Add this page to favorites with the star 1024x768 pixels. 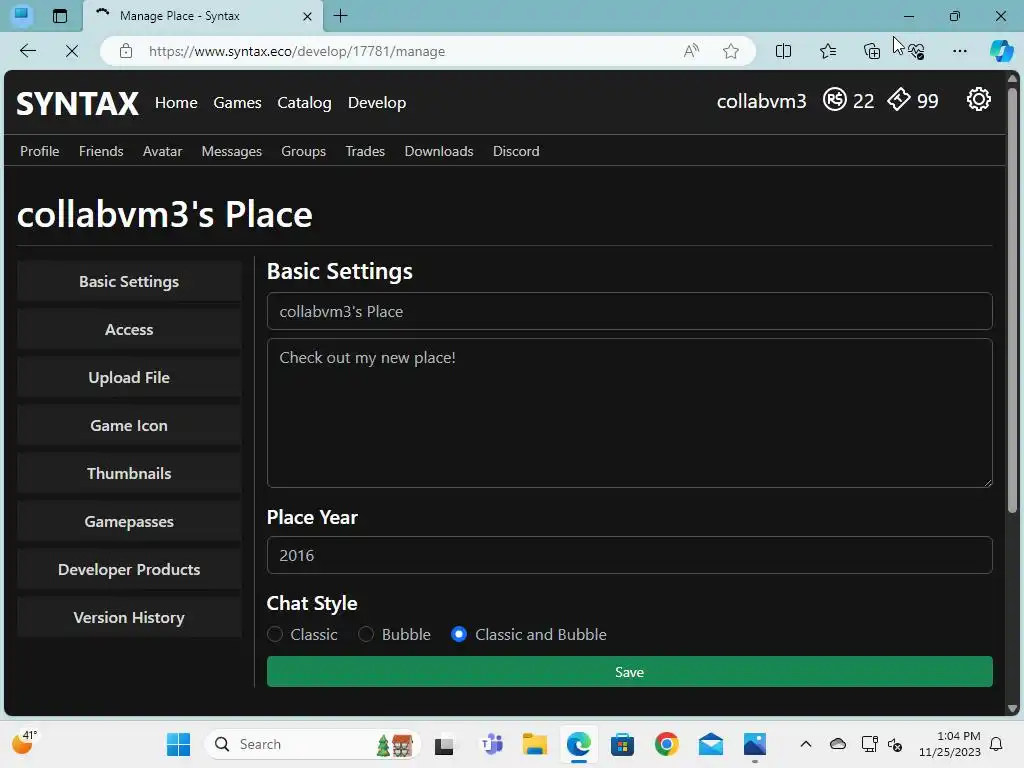pyautogui.click(x=731, y=51)
